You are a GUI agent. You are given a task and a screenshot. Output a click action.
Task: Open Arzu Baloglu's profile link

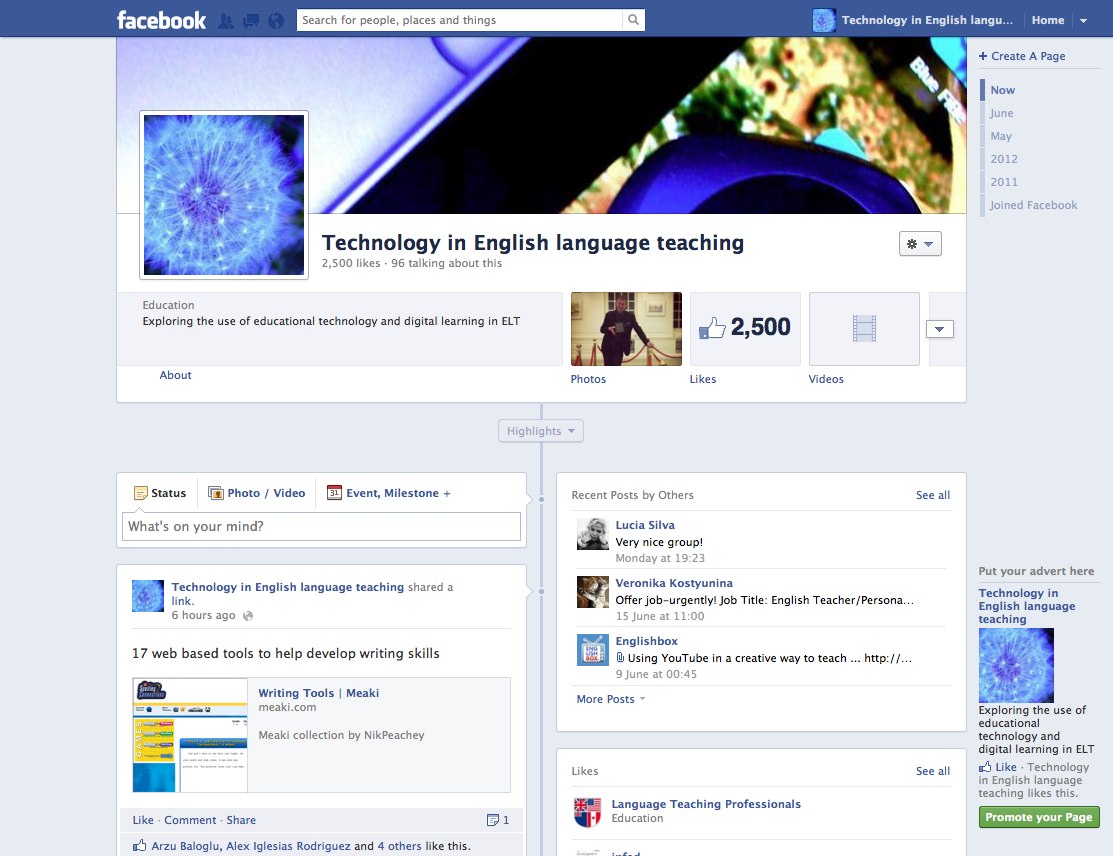click(x=185, y=846)
